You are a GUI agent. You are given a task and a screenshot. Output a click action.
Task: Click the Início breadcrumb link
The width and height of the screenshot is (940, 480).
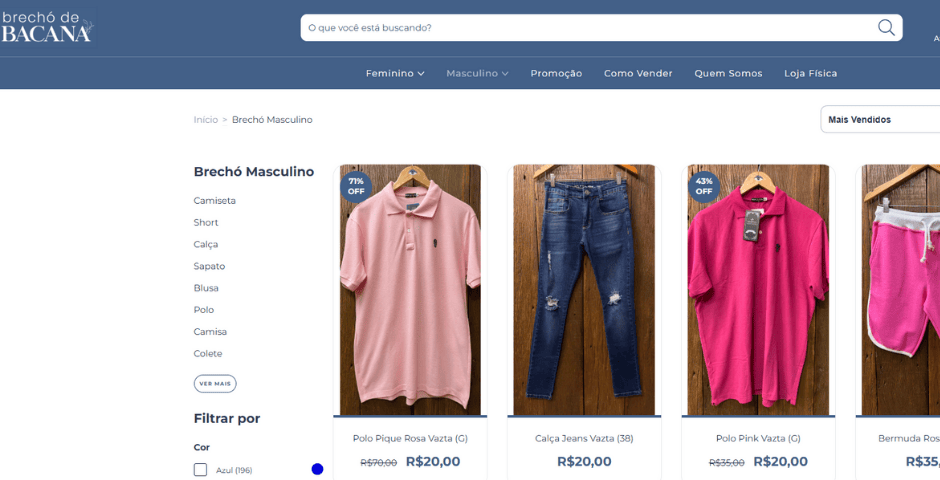coord(205,120)
